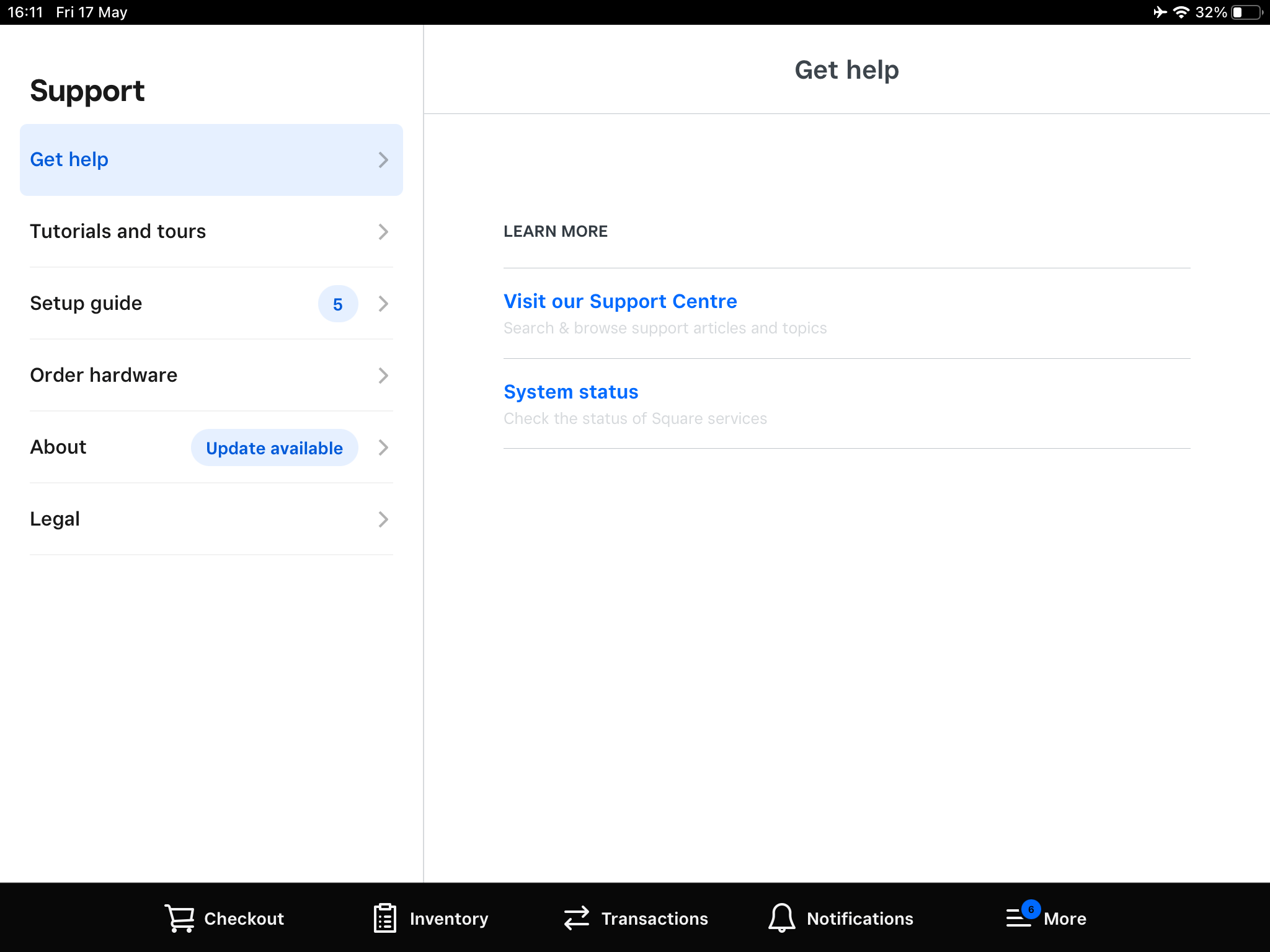Tap the Update available pill on About
This screenshot has height=952, width=1270.
(x=273, y=447)
